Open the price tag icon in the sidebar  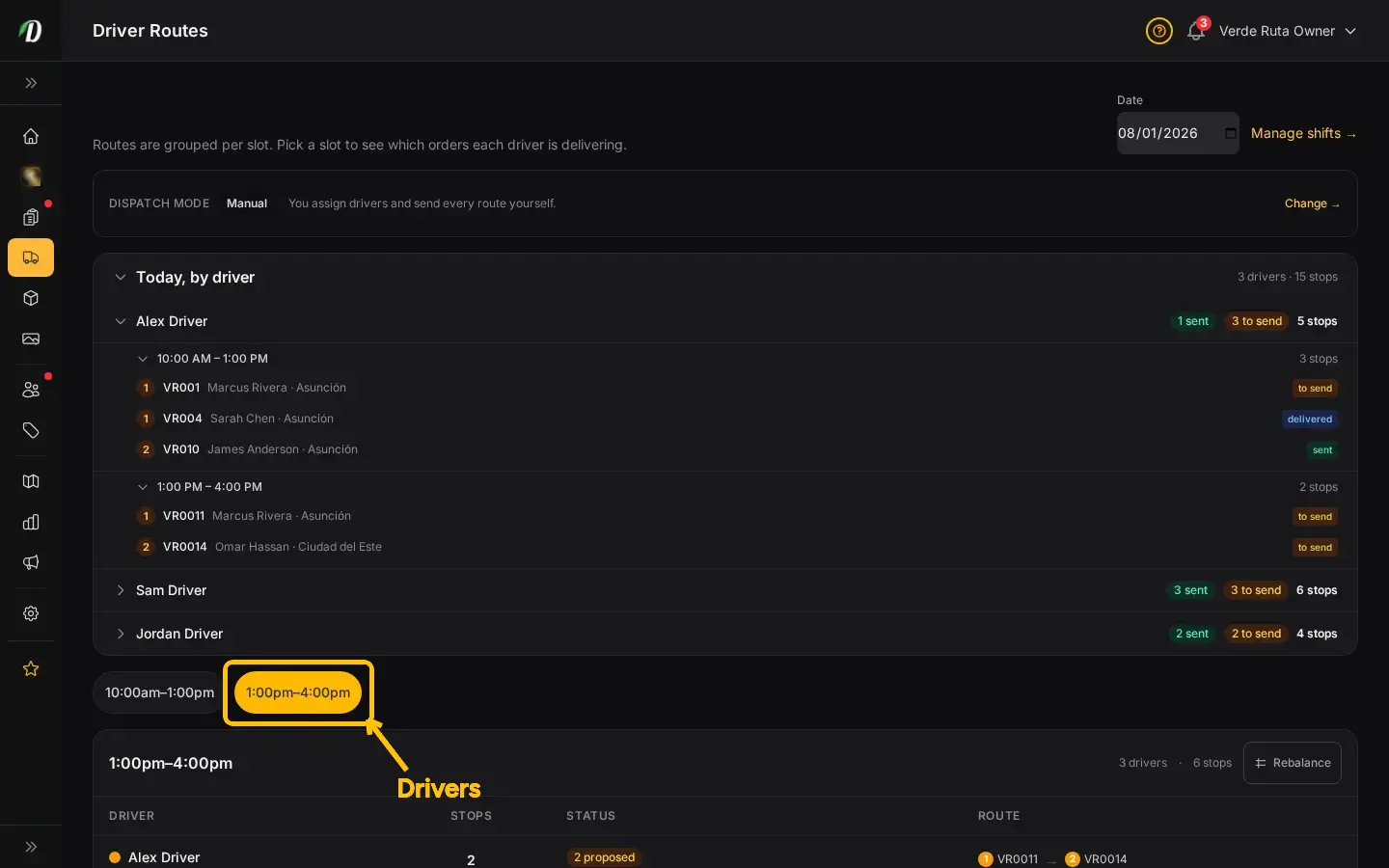coord(31,430)
